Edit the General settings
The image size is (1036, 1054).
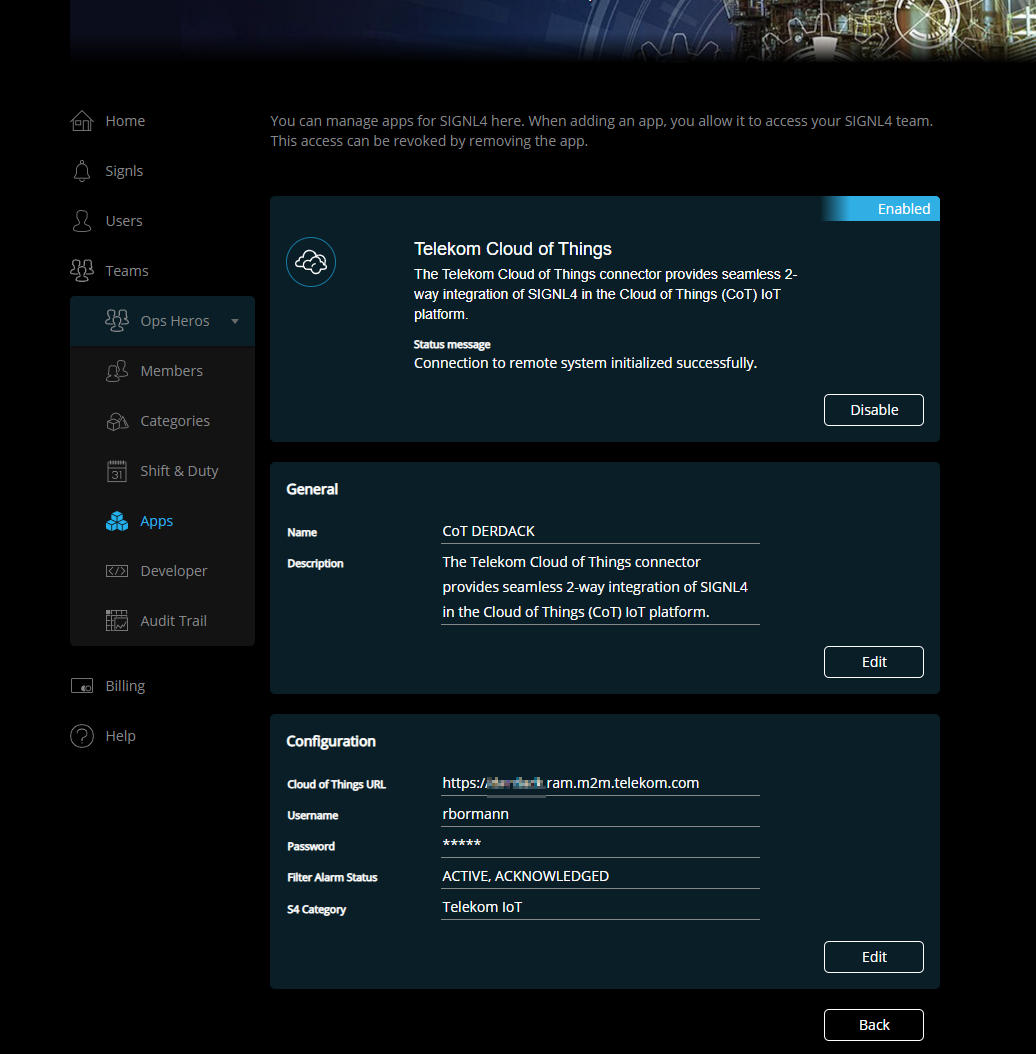click(x=874, y=662)
